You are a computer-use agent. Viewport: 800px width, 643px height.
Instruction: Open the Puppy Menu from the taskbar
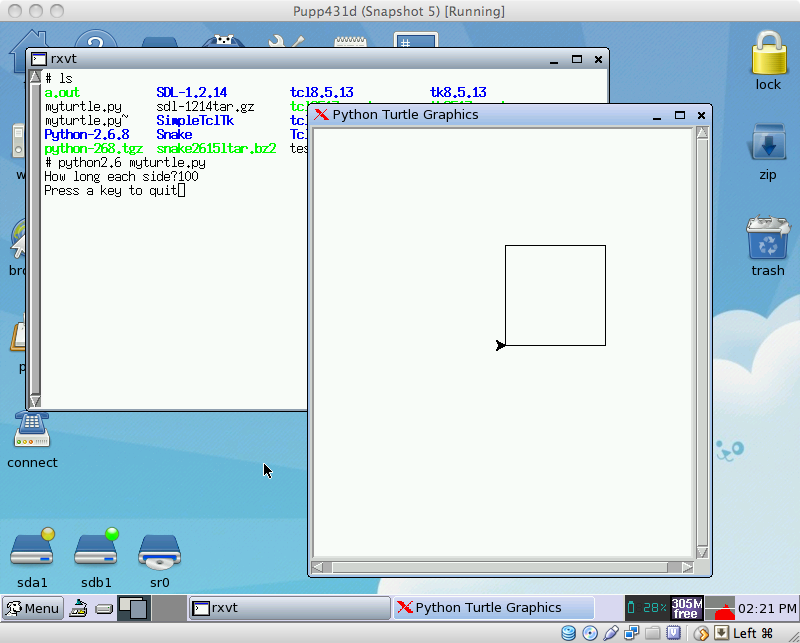click(x=32, y=609)
